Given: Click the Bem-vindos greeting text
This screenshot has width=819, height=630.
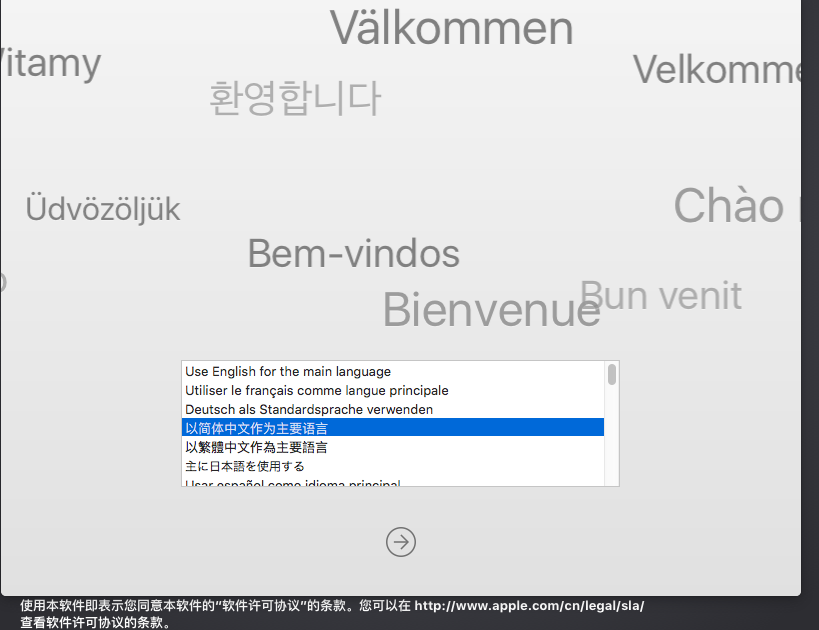Looking at the screenshot, I should (354, 253).
